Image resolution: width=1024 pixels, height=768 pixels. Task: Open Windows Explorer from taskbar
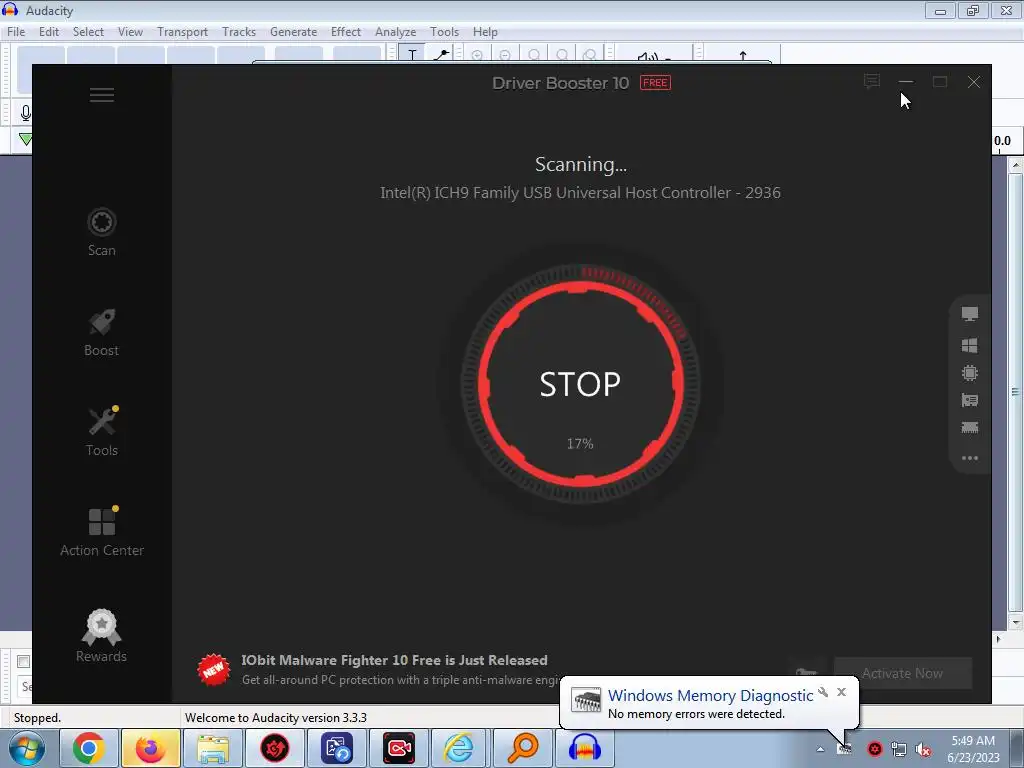click(x=213, y=748)
